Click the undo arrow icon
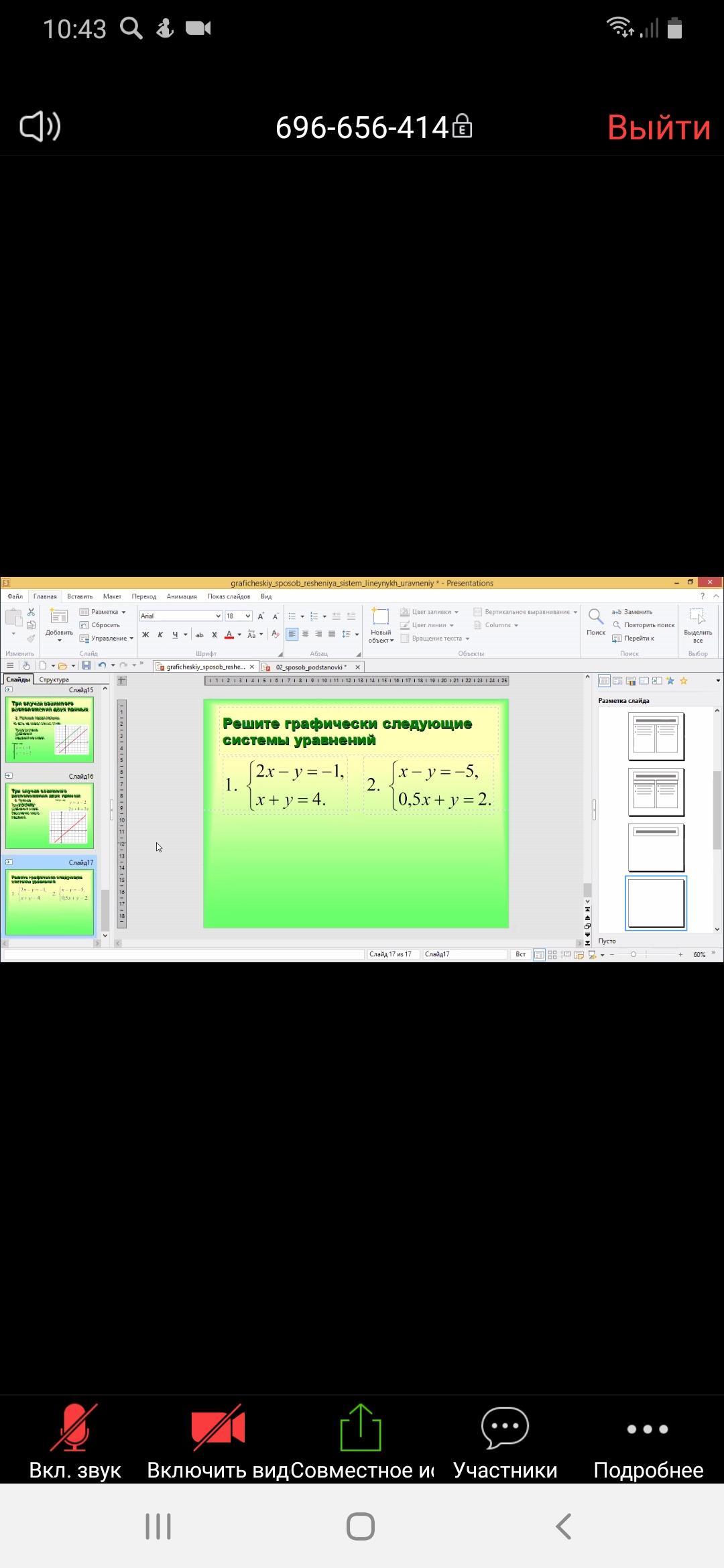The height and width of the screenshot is (1568, 724). point(102,665)
